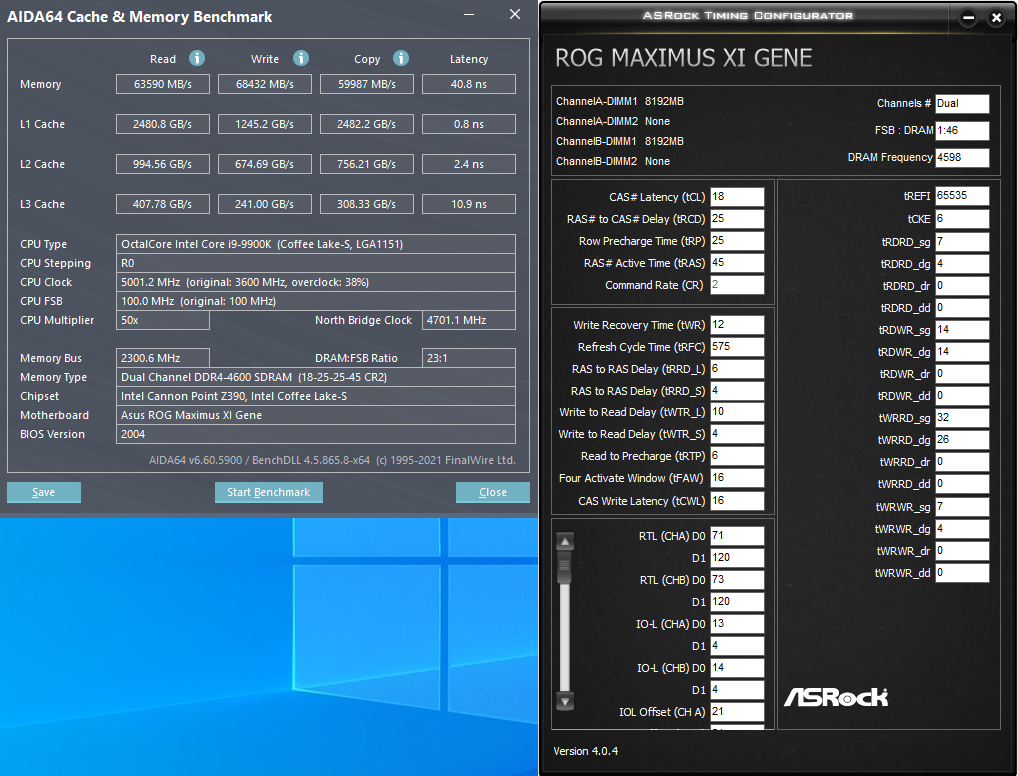
Task: Click the CPU Type field text
Action: click(x=316, y=244)
